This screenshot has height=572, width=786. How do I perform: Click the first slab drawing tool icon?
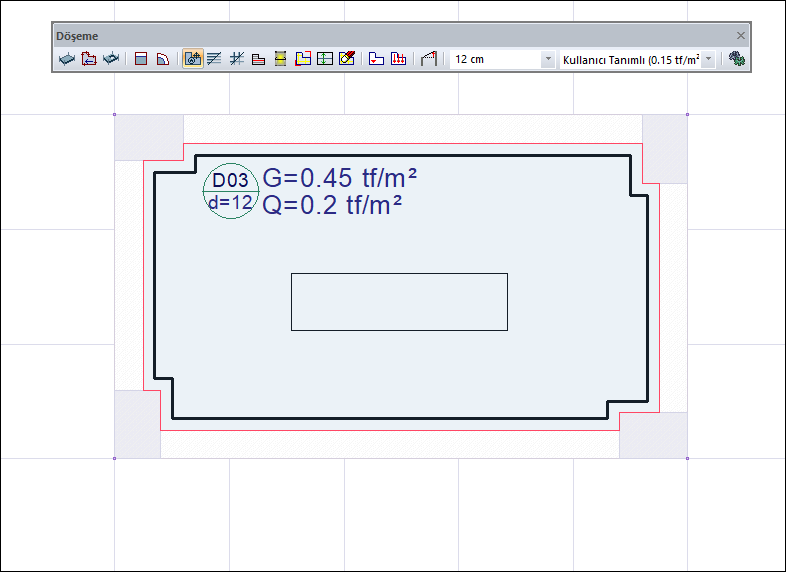point(67,59)
